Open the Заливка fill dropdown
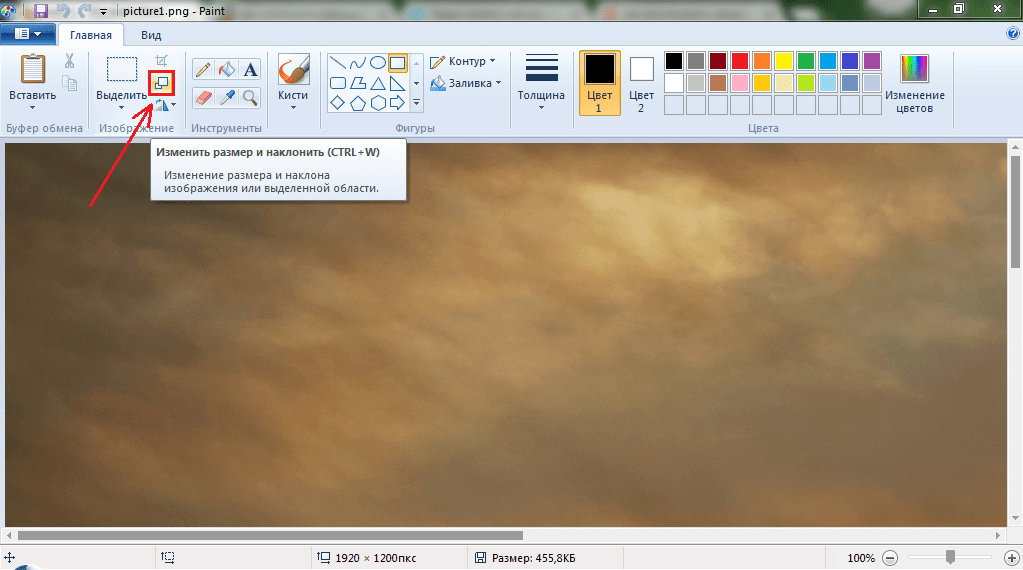Screen dimensions: 1023x570 point(465,83)
